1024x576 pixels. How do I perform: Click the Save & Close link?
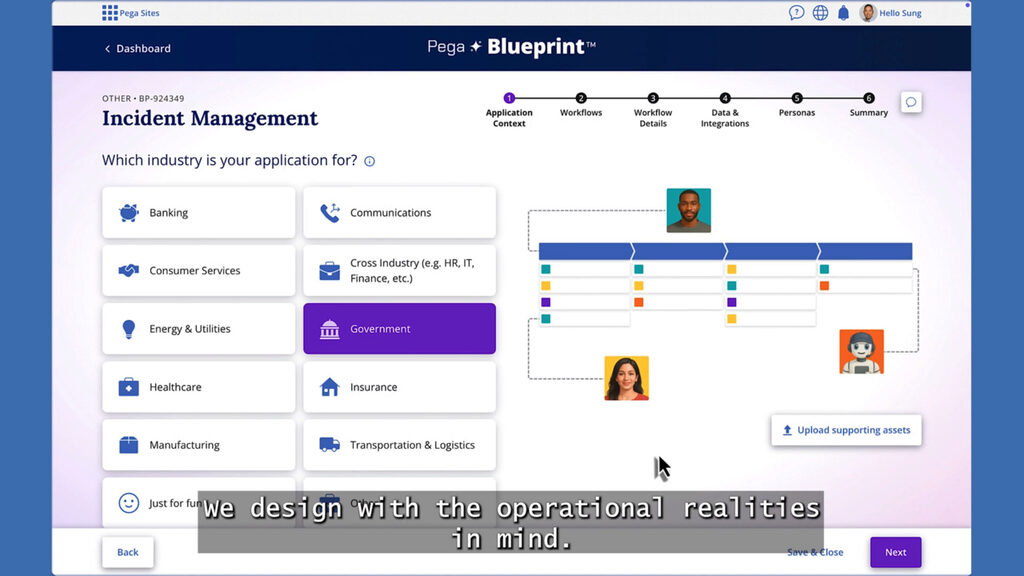[x=815, y=552]
